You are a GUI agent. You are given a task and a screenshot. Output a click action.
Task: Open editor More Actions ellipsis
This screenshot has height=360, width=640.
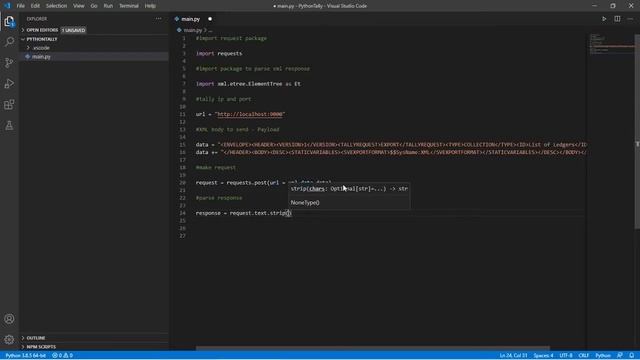tap(630, 19)
